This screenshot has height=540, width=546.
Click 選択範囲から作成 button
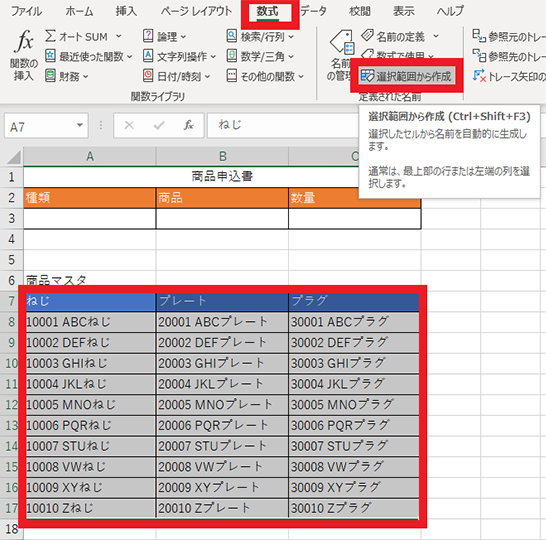[x=406, y=76]
